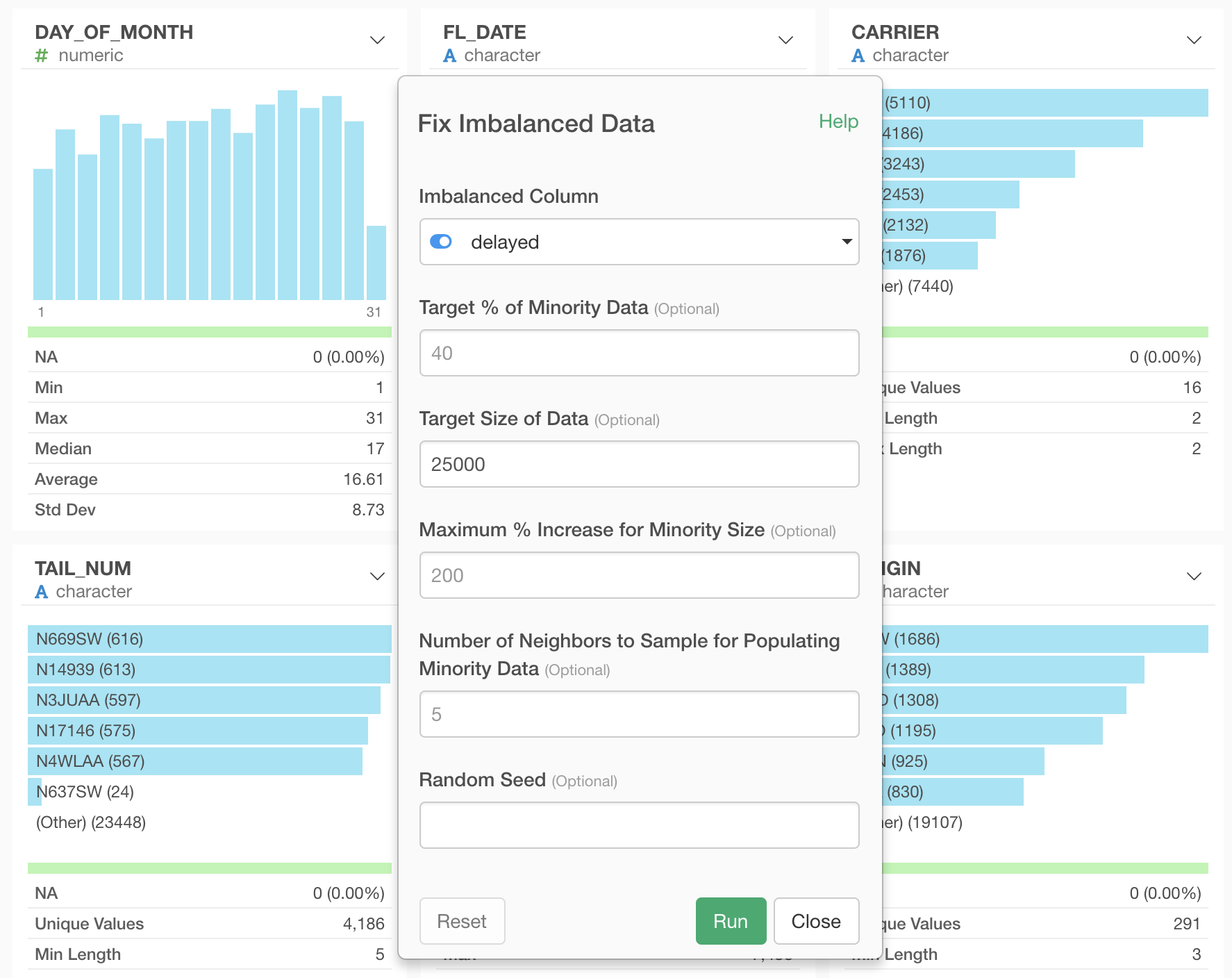Close the Fix Imbalanced Data dialog
1232x978 pixels.
coord(816,921)
